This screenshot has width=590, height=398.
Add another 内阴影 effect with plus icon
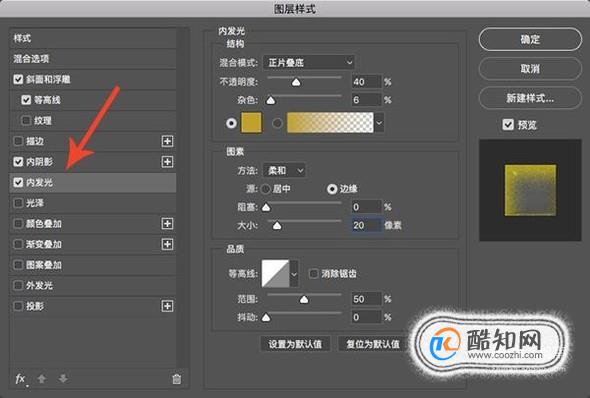167,162
